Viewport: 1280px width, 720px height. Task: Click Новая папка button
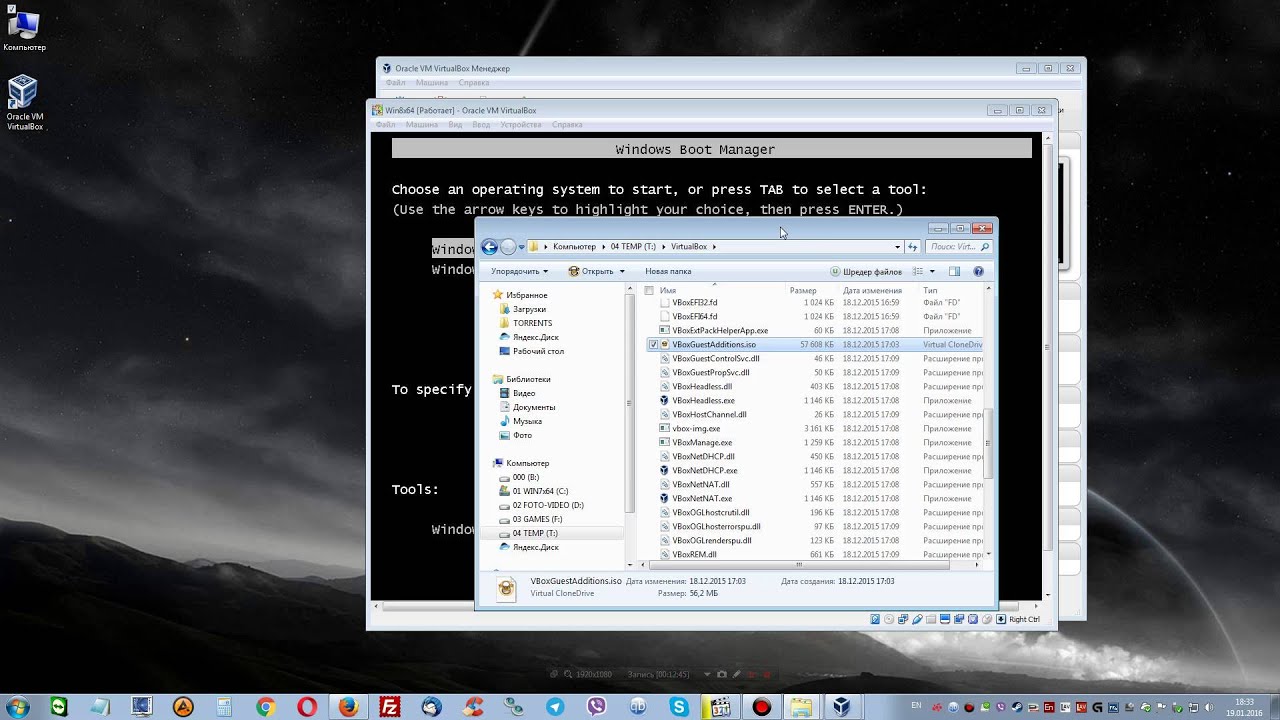(x=668, y=271)
